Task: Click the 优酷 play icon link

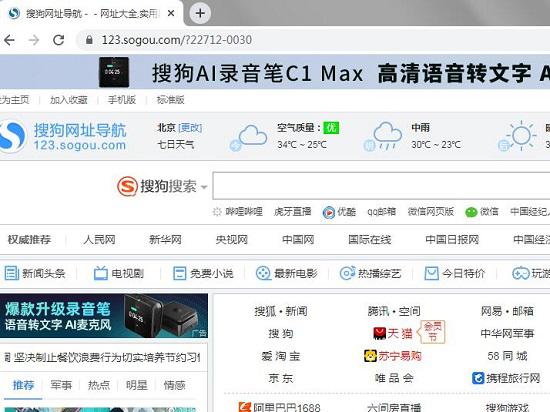Action: (x=328, y=212)
